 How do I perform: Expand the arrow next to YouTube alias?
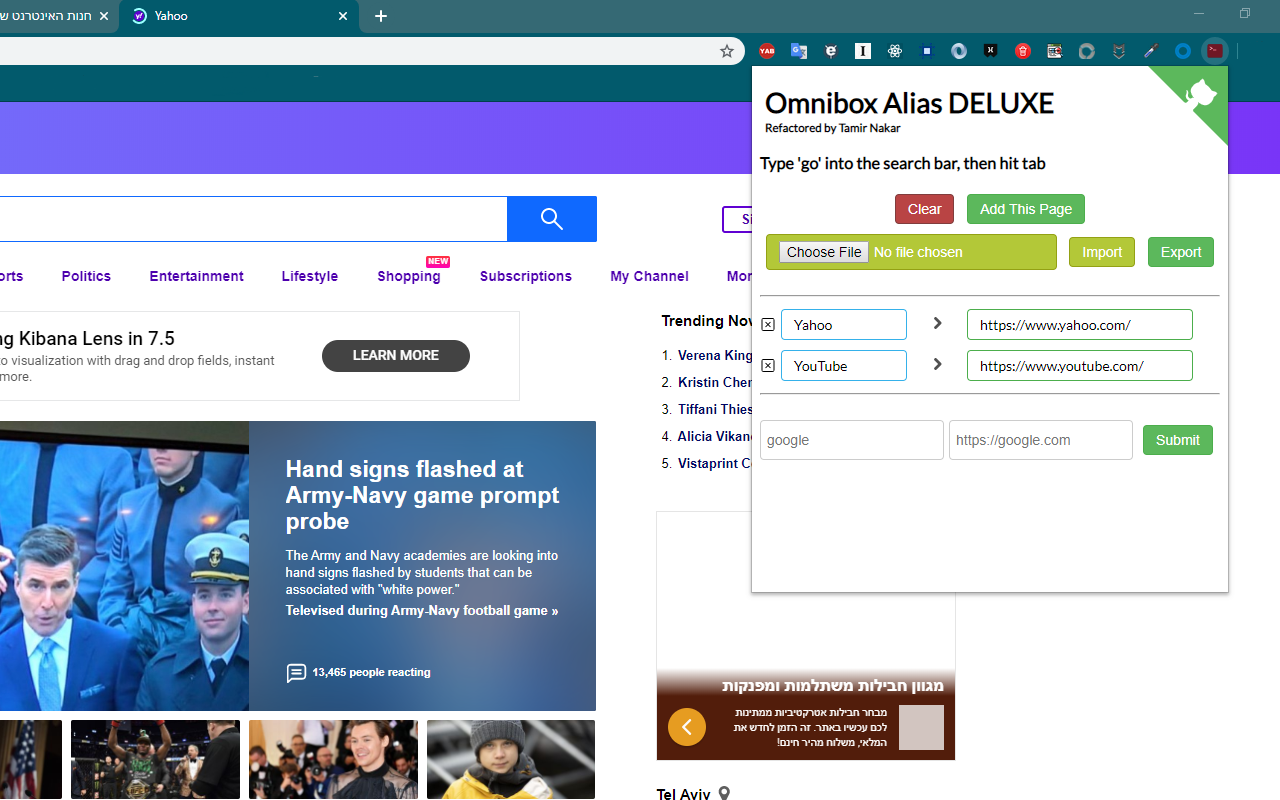tap(937, 364)
